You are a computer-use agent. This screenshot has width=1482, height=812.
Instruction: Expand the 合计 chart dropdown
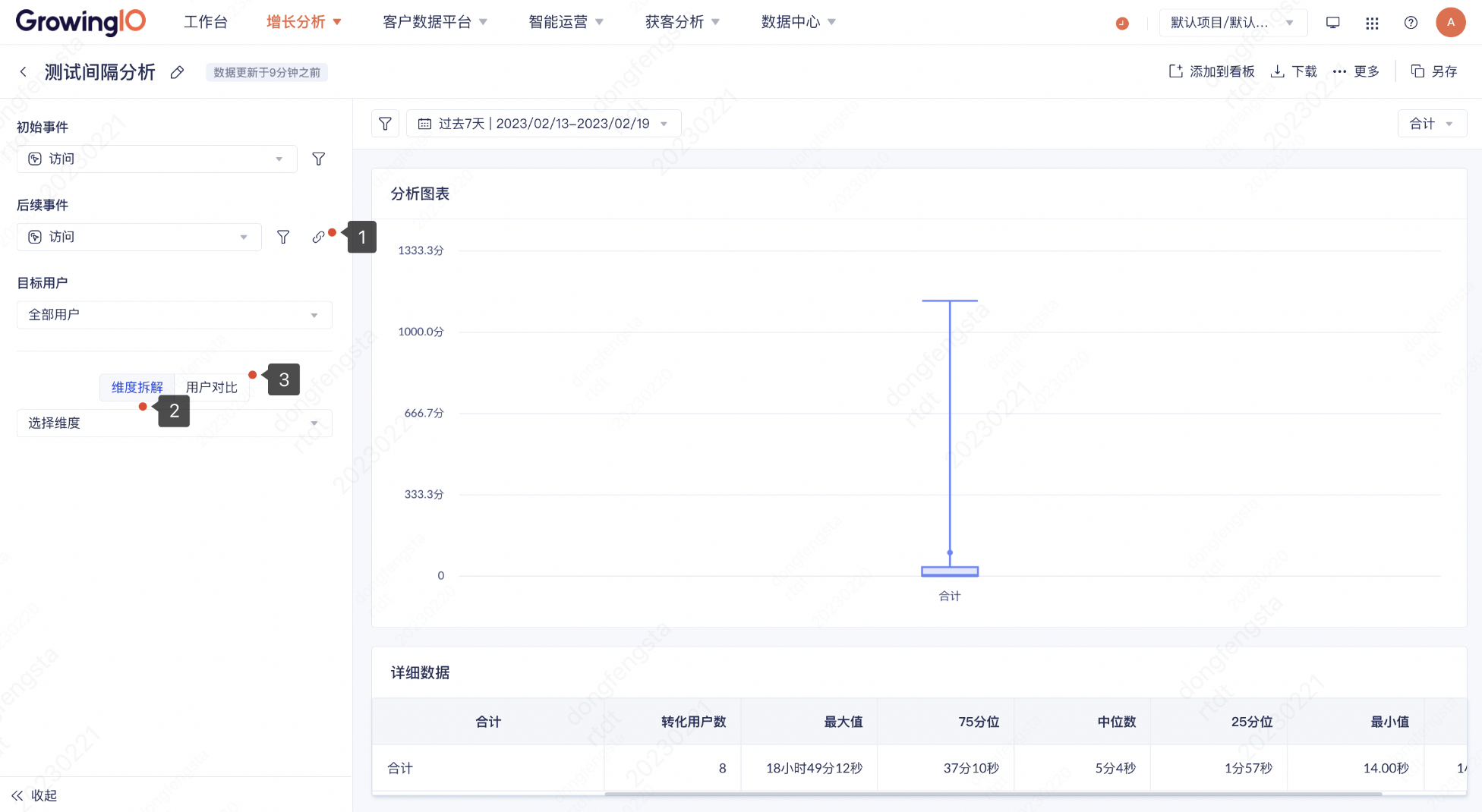tap(1432, 124)
